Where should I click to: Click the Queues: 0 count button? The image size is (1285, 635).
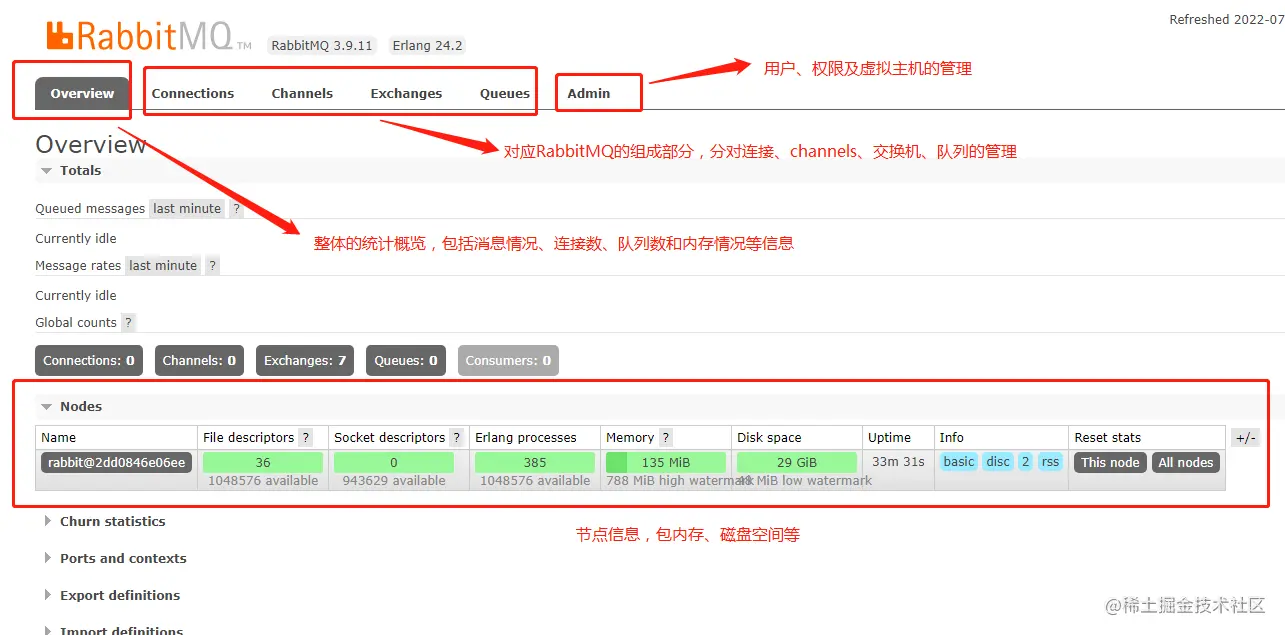pyautogui.click(x=406, y=361)
